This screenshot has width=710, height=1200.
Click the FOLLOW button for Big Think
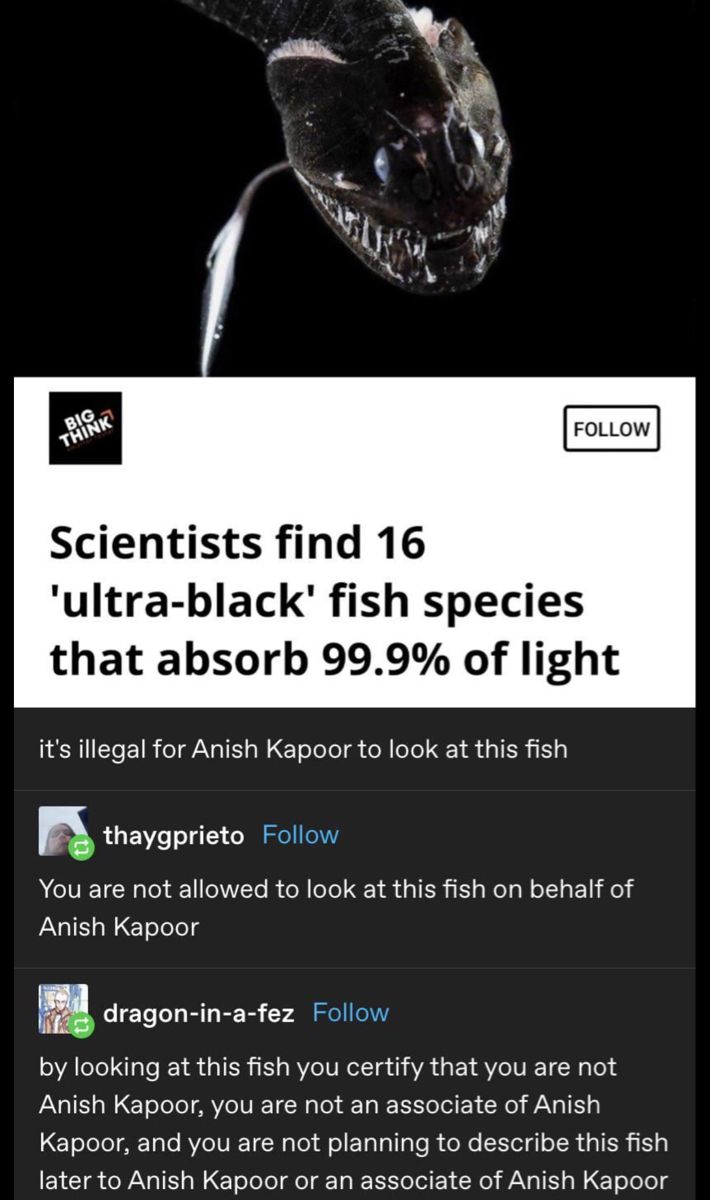coord(611,428)
